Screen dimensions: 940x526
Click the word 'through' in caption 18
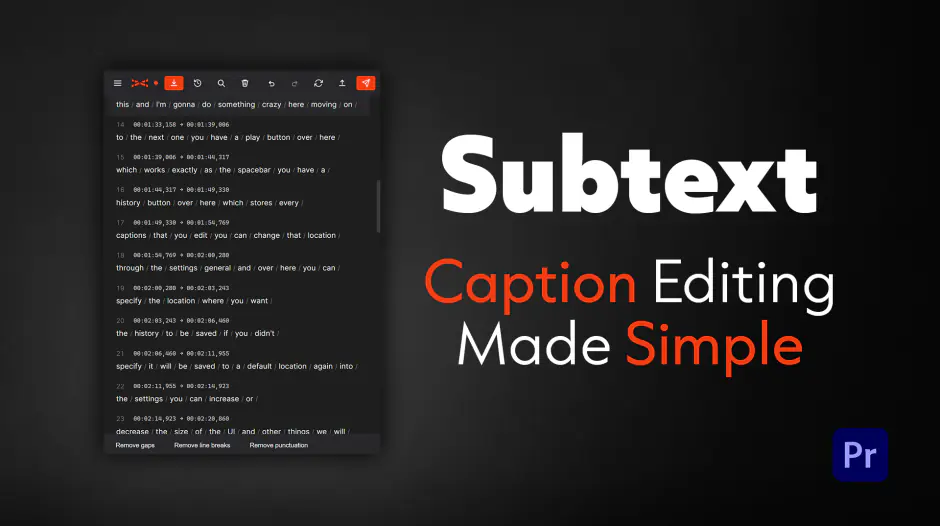130,268
